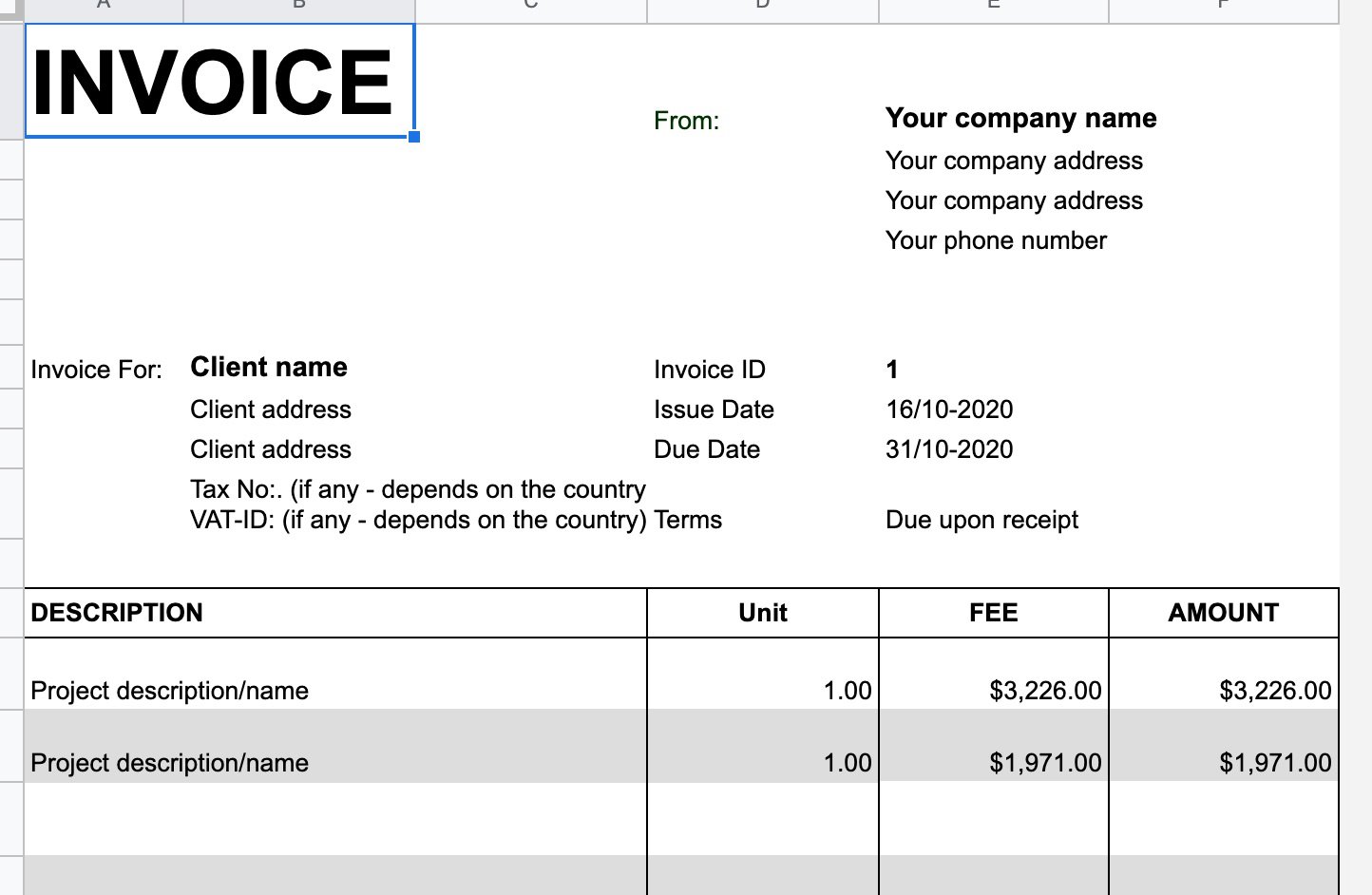The height and width of the screenshot is (895, 1372).
Task: Select column F header
Action: [1222, 7]
